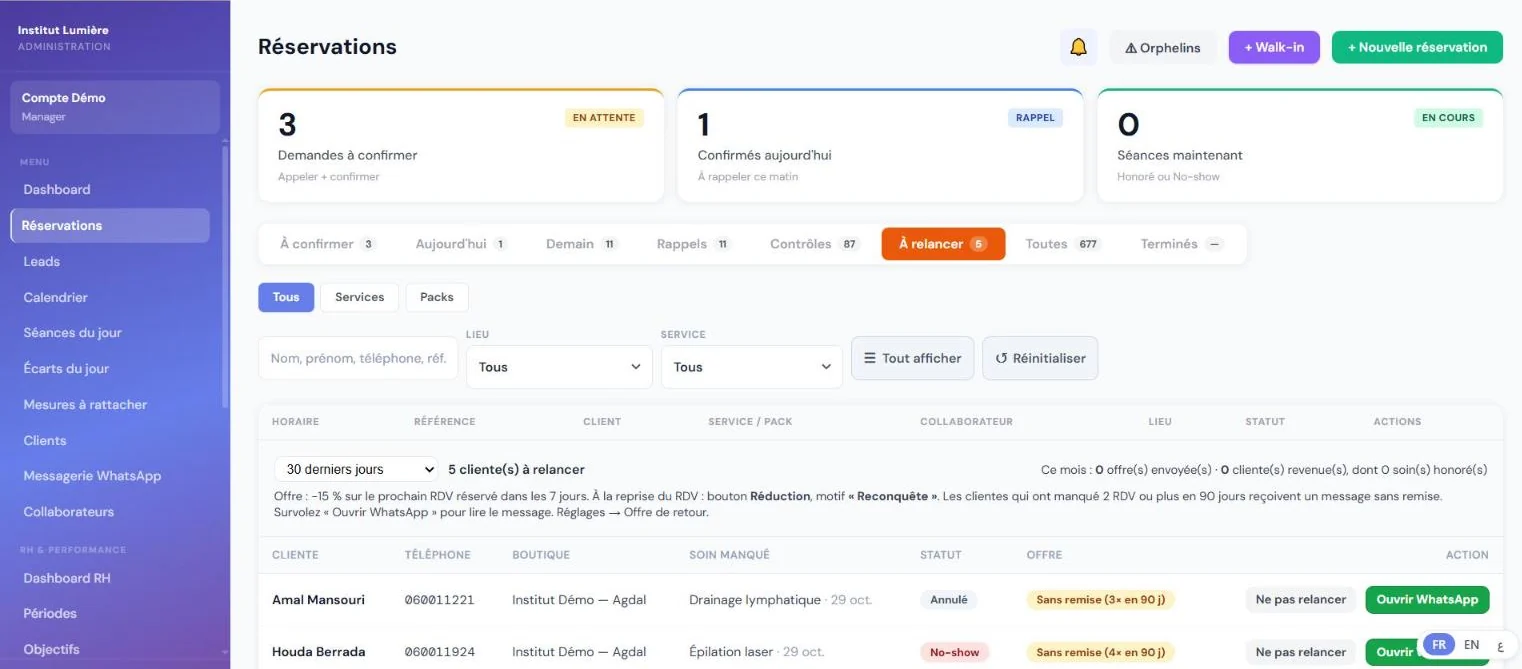Create a Nouvelle réservation
1522x669 pixels.
(1417, 47)
